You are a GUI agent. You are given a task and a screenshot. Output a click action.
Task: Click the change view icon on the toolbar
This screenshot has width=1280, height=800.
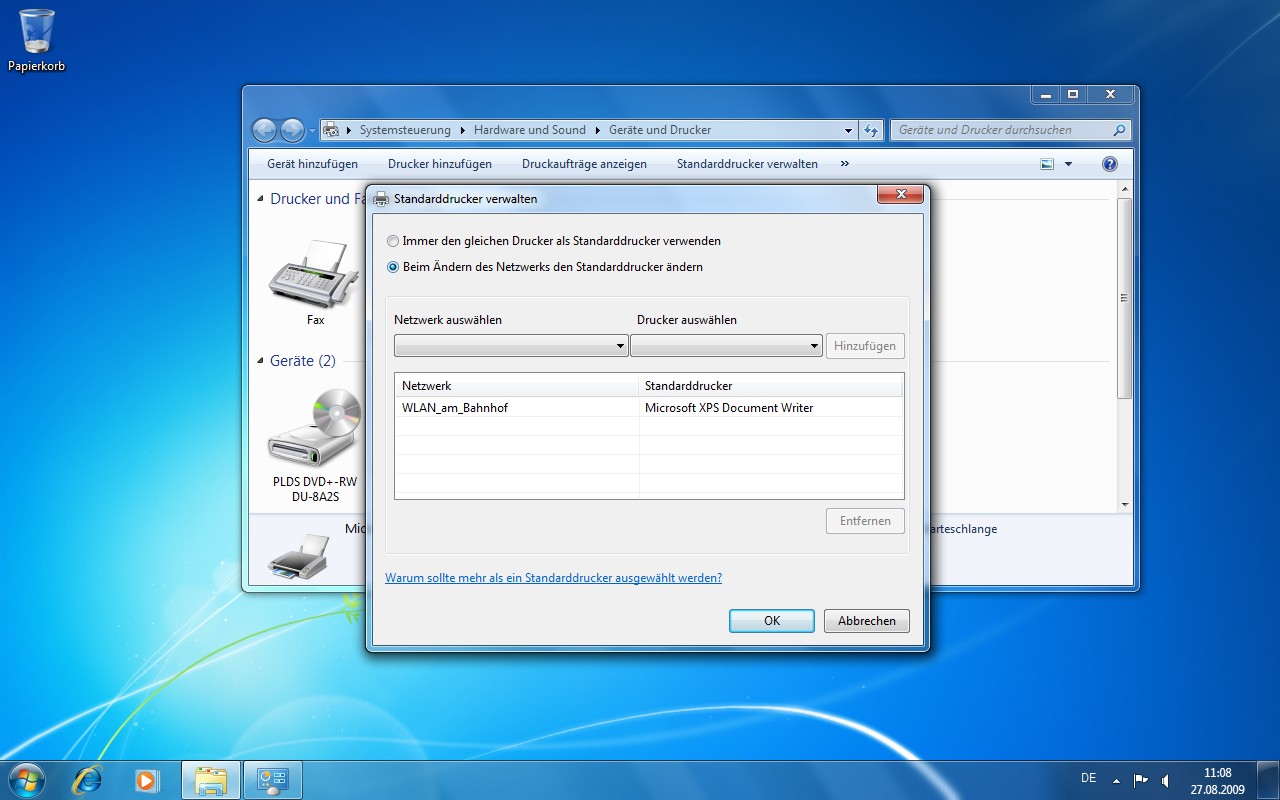point(1048,163)
